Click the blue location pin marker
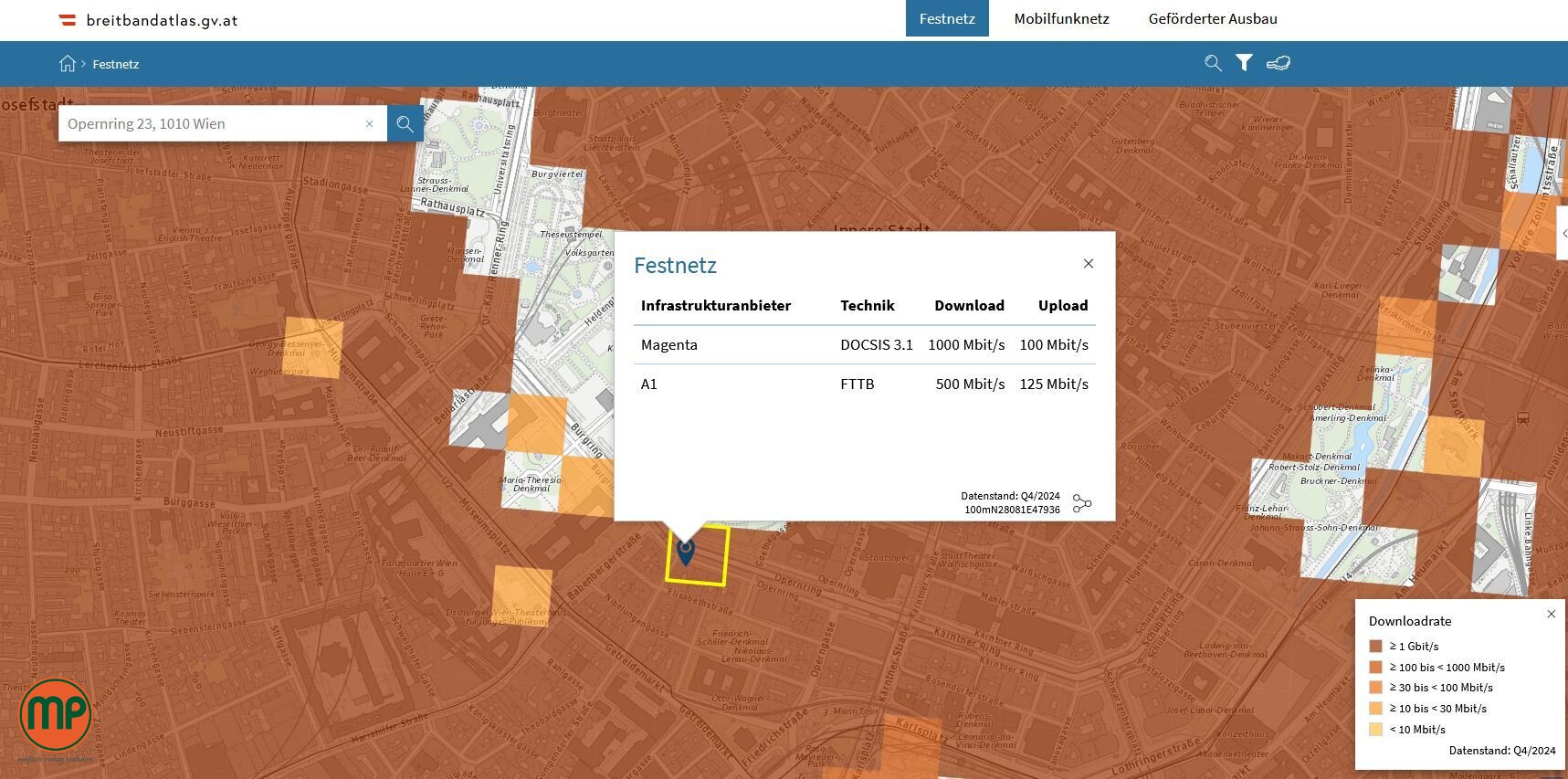The width and height of the screenshot is (1568, 779). tap(685, 551)
